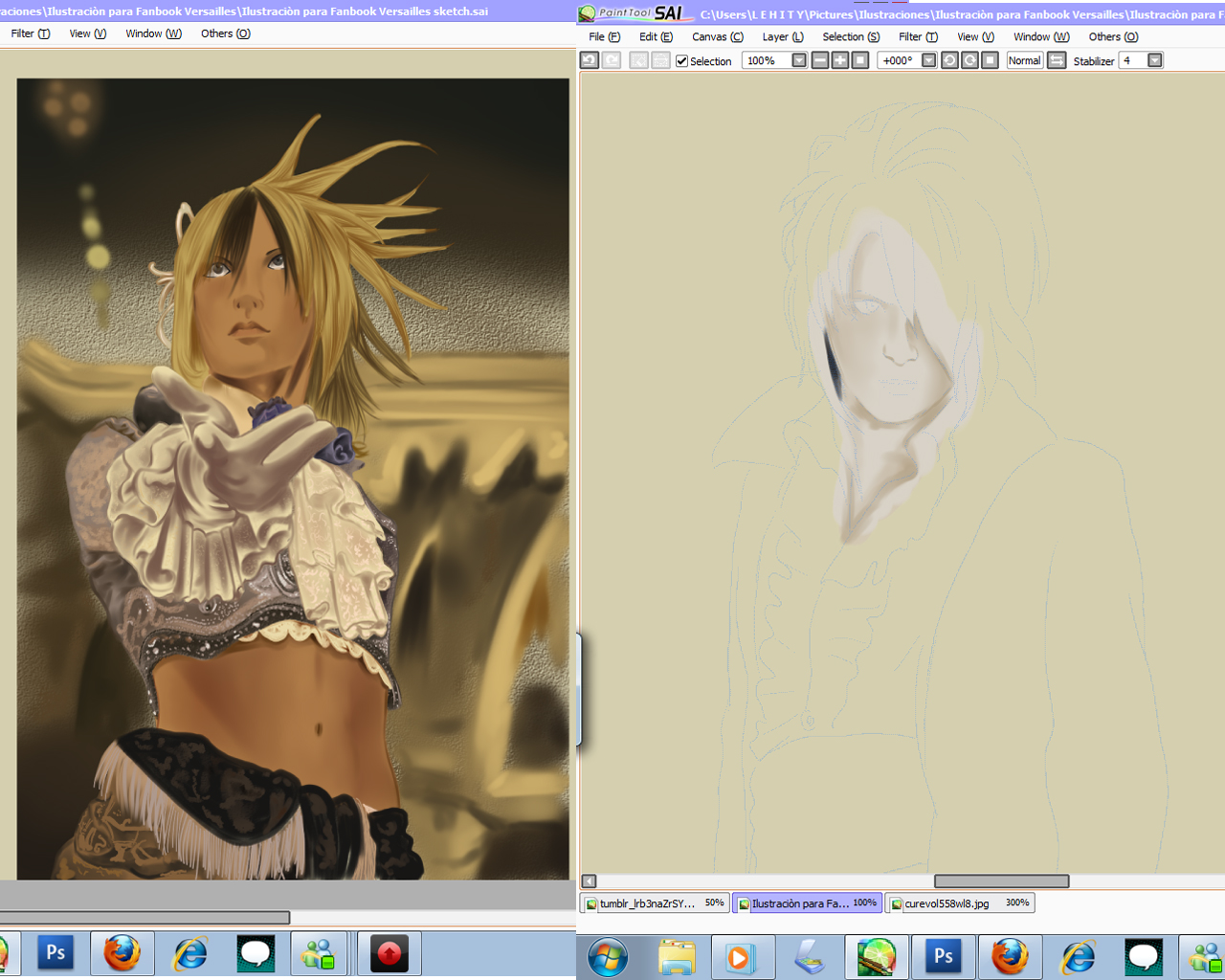Open the zoom 100% dropdown arrow

(x=799, y=60)
